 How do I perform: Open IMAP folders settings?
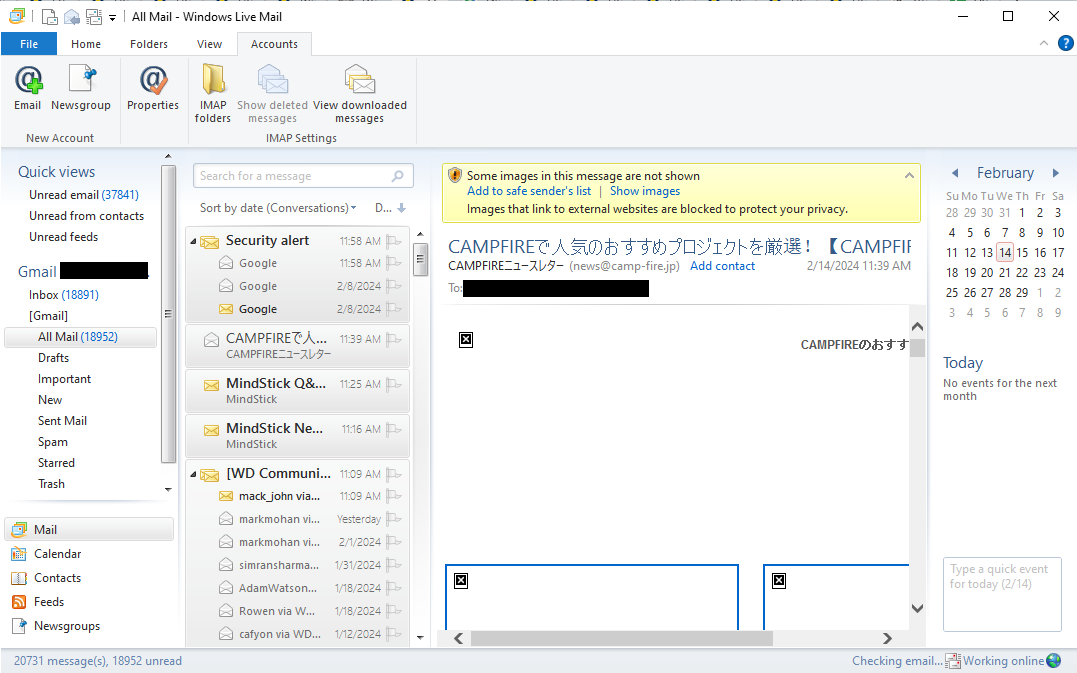[213, 93]
